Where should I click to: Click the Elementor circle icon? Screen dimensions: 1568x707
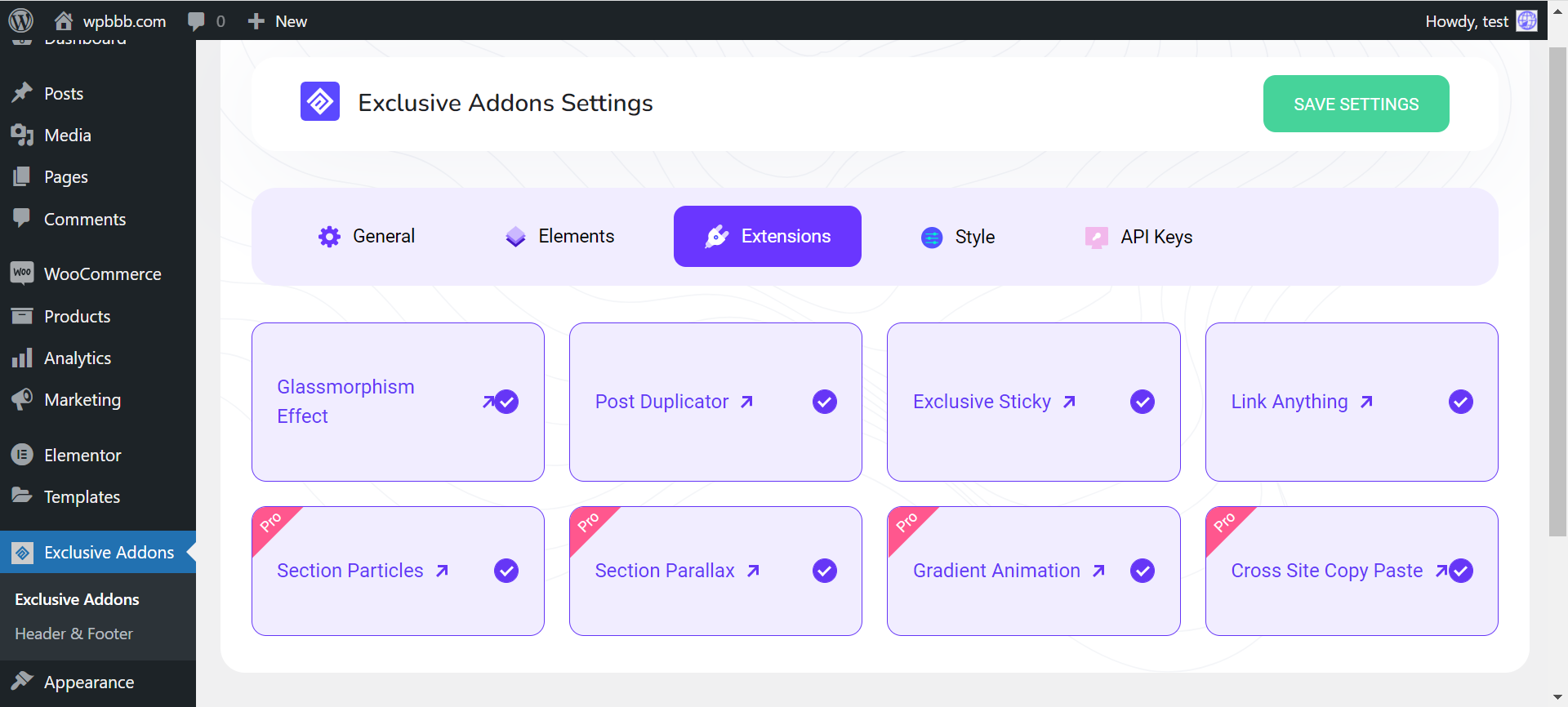(x=22, y=455)
